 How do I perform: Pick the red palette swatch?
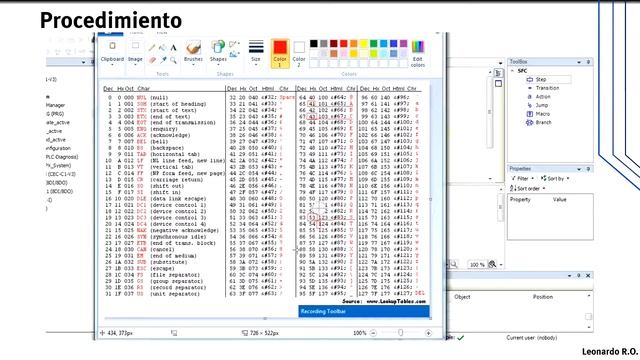[x=344, y=44]
